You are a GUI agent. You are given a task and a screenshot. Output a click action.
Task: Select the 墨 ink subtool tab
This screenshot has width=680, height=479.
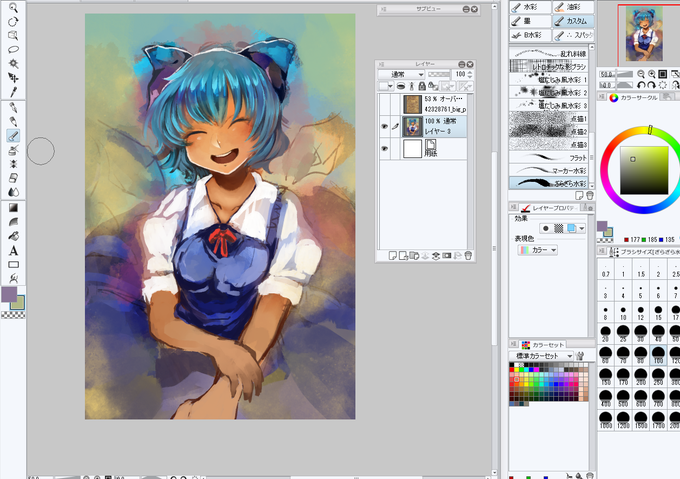coord(530,21)
